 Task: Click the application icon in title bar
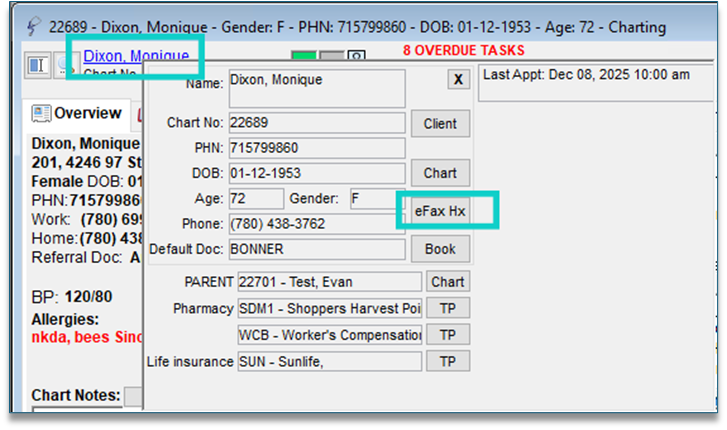click(34, 22)
